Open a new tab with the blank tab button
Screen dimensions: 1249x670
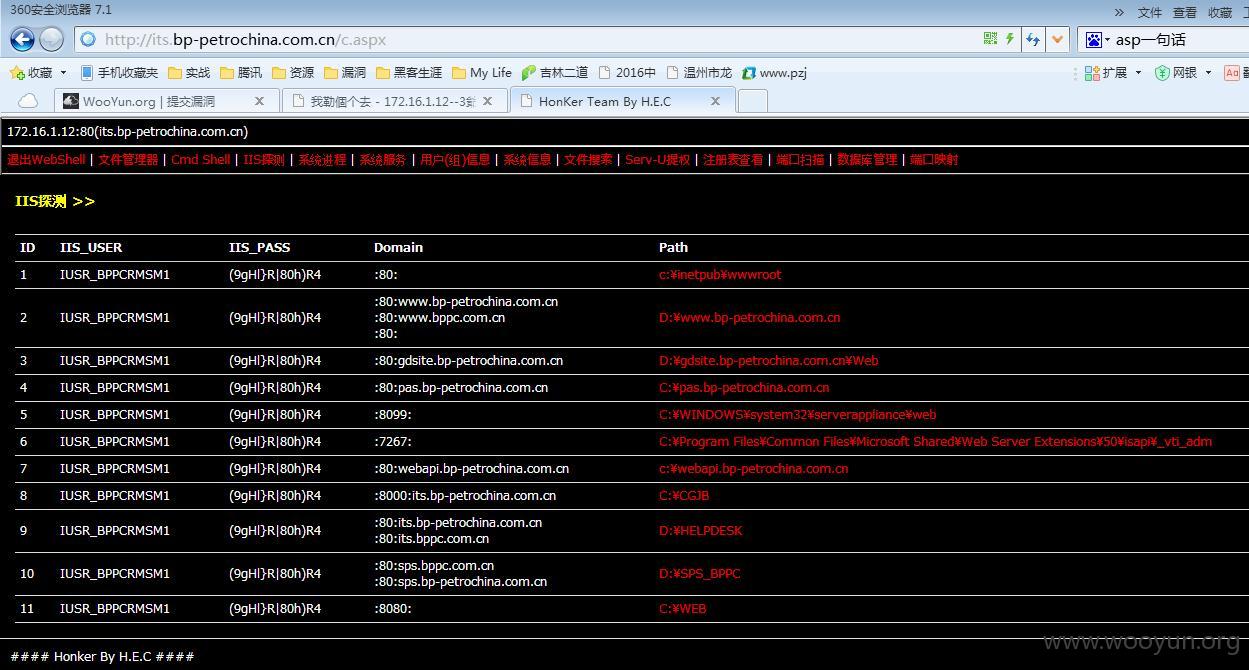tap(753, 100)
